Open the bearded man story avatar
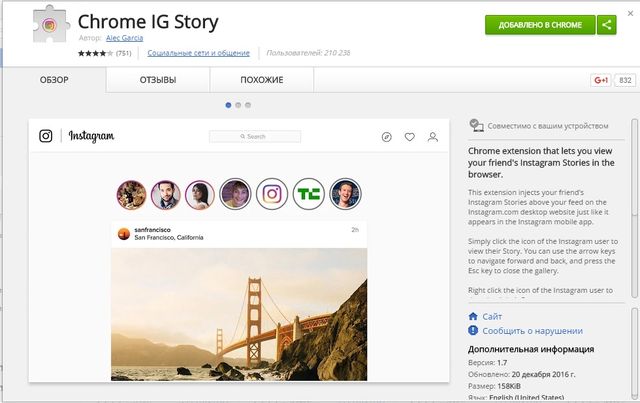640x403 pixels. (166, 195)
